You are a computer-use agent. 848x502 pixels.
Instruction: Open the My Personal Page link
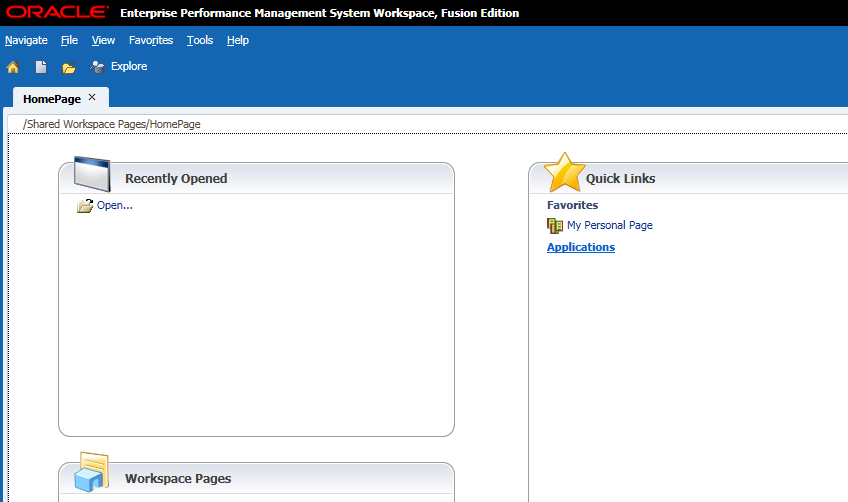pyautogui.click(x=610, y=225)
